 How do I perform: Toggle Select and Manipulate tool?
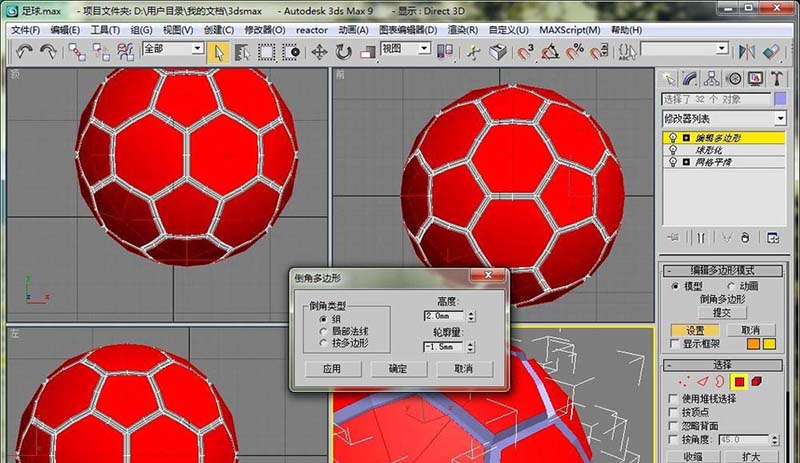(x=473, y=52)
